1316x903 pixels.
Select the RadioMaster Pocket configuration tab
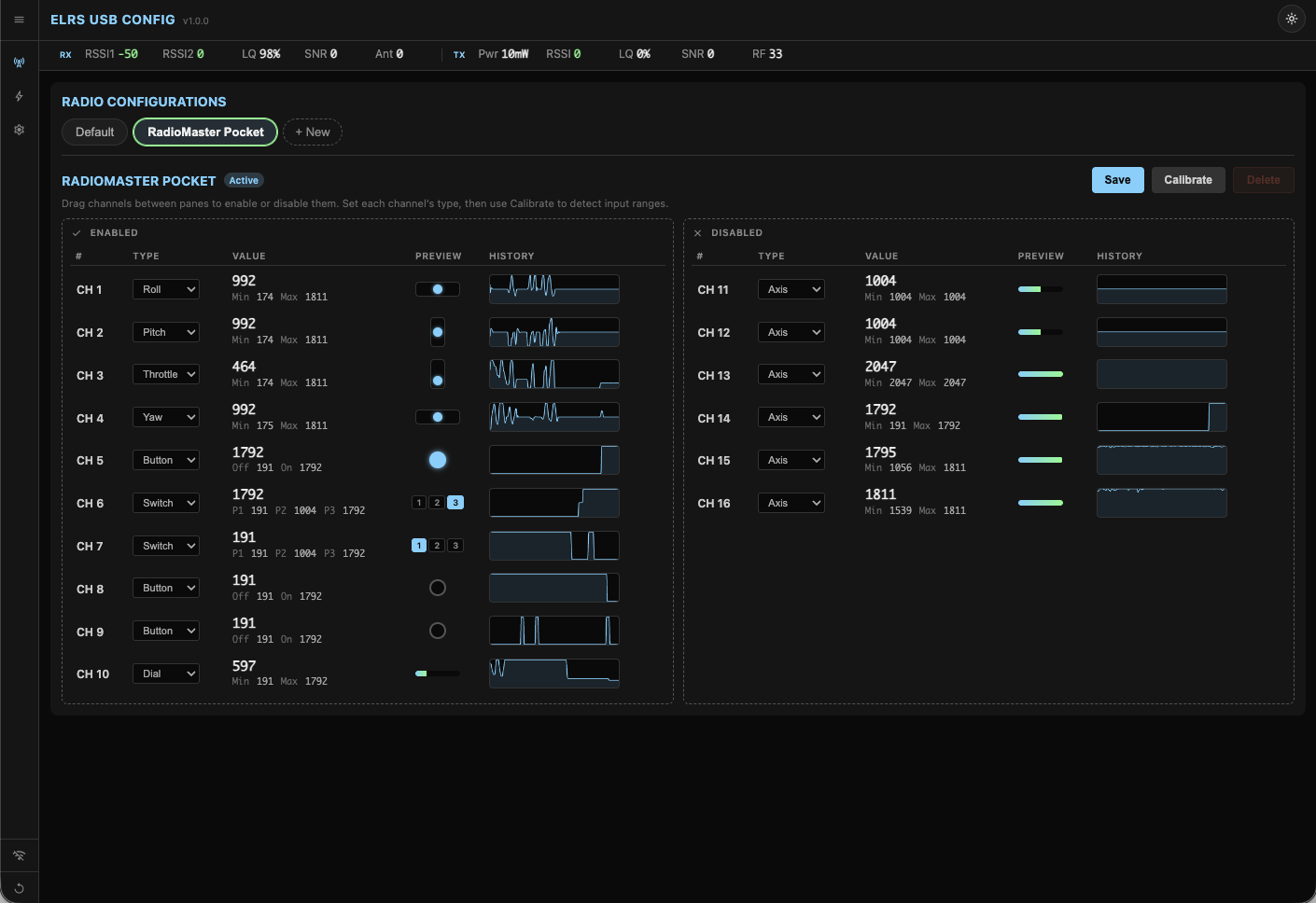point(204,132)
